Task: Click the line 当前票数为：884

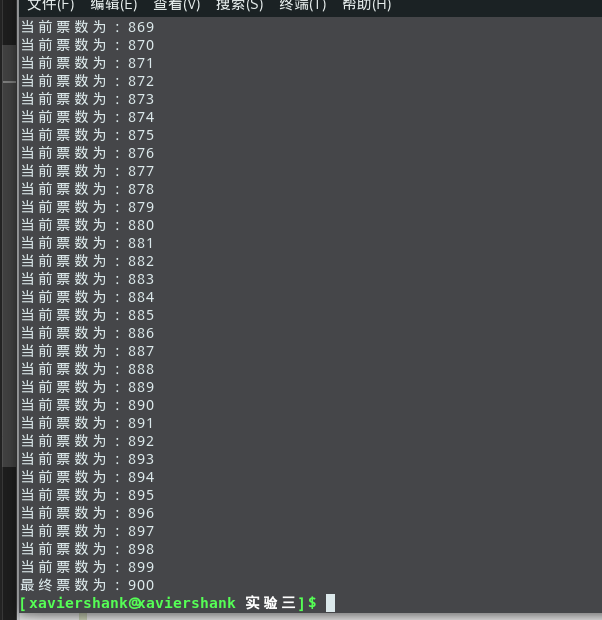Action: coord(87,297)
